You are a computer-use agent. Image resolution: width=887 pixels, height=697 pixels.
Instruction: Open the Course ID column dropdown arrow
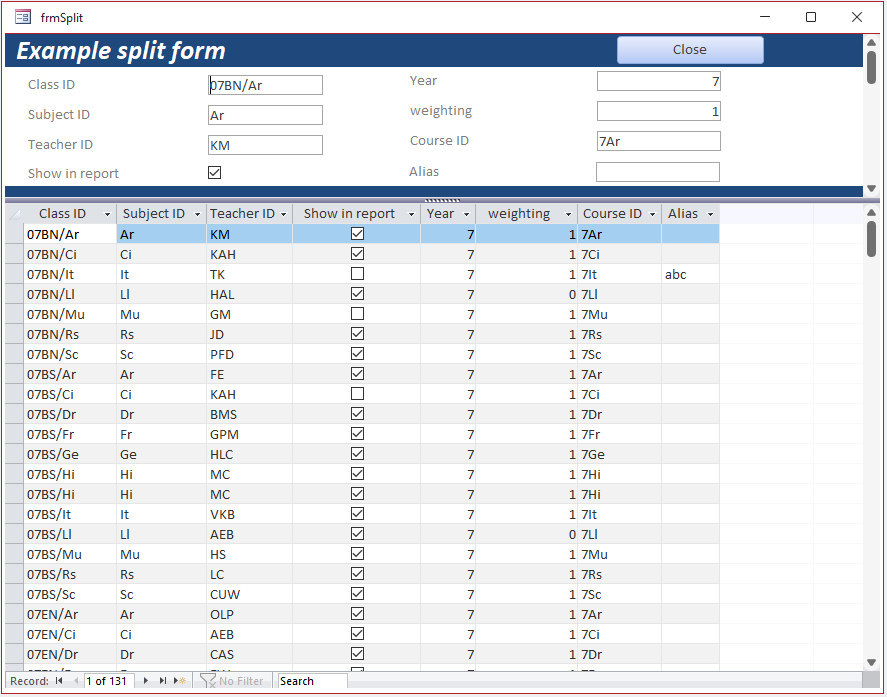pos(652,214)
